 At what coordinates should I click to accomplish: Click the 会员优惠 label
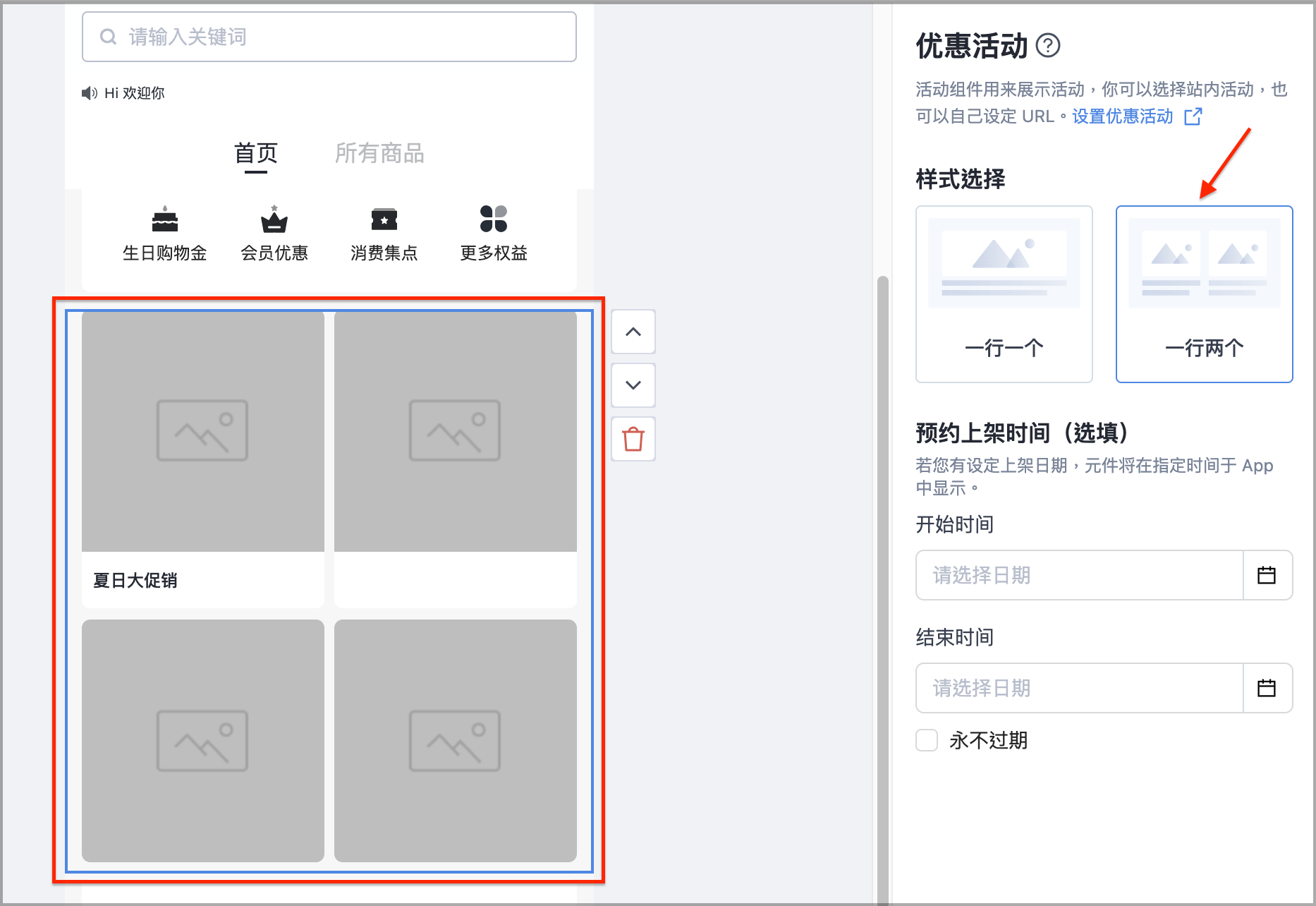point(274,253)
